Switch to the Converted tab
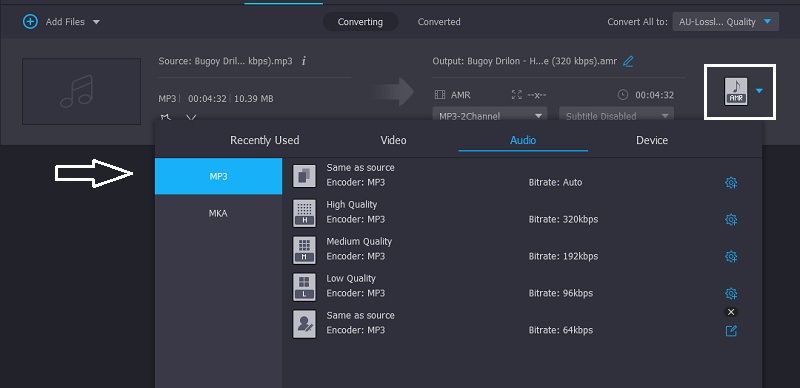Image resolution: width=800 pixels, height=388 pixels. (x=439, y=22)
